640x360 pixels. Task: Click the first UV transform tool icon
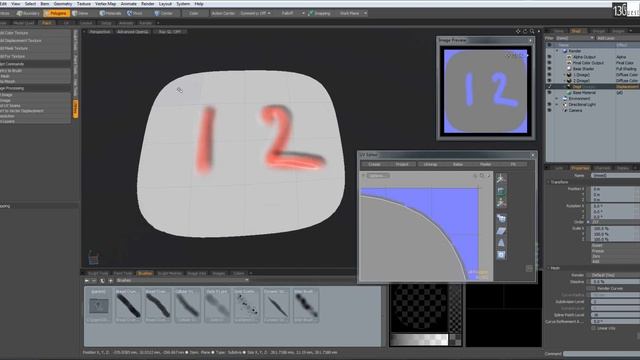click(x=501, y=178)
